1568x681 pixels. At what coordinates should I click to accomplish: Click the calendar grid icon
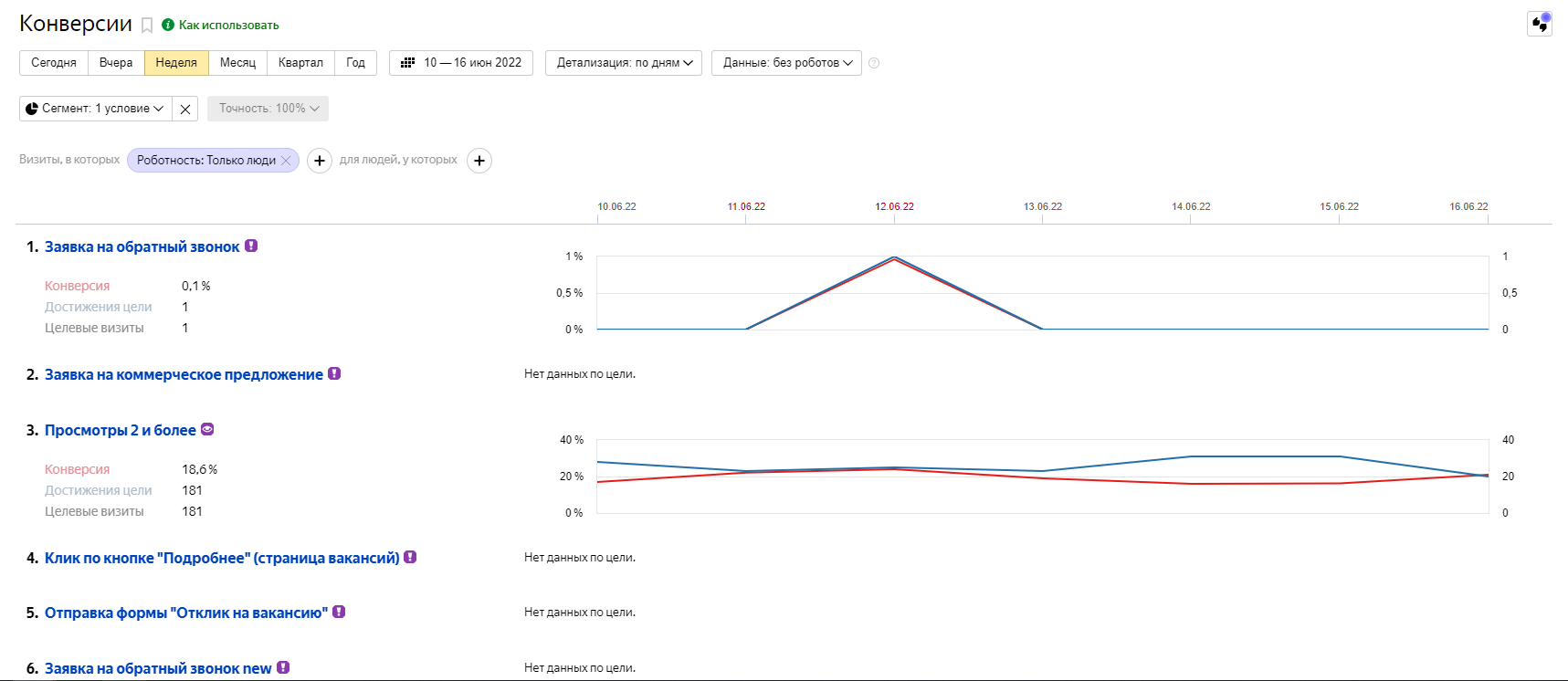[408, 63]
